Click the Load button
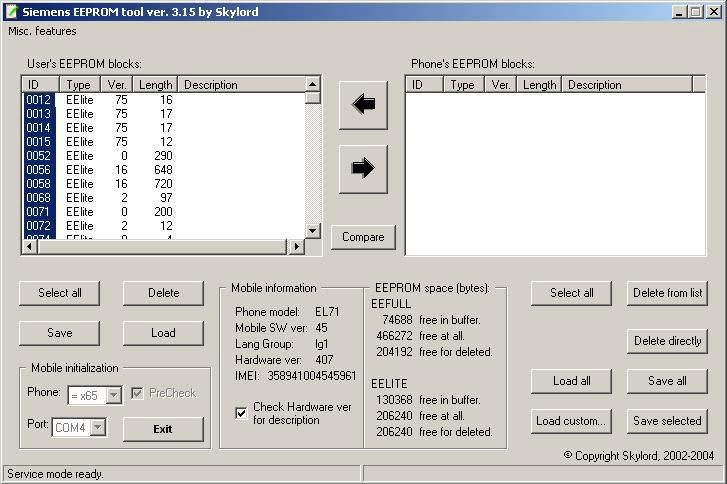 pos(163,333)
